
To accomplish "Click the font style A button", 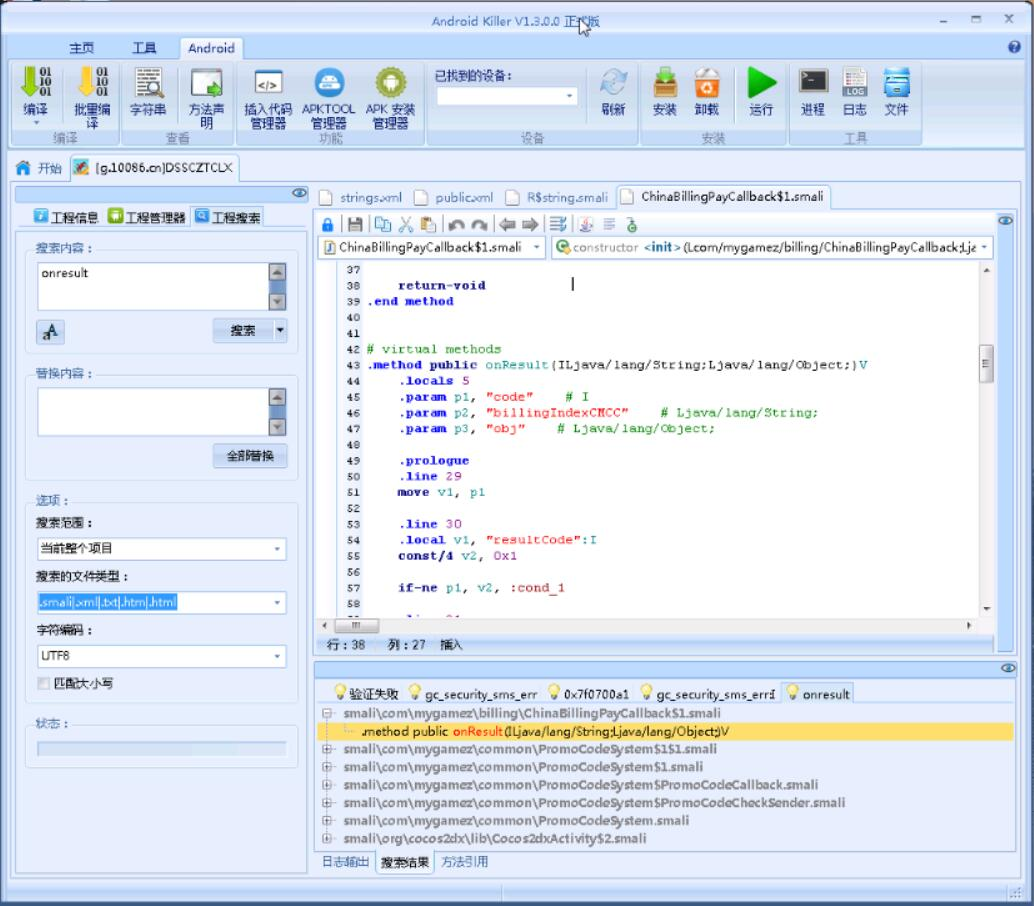I will tap(50, 332).
